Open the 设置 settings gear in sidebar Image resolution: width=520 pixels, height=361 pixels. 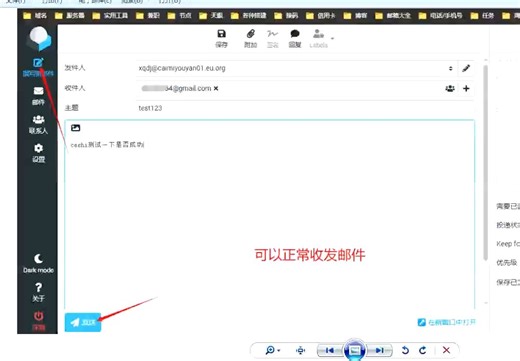38,153
